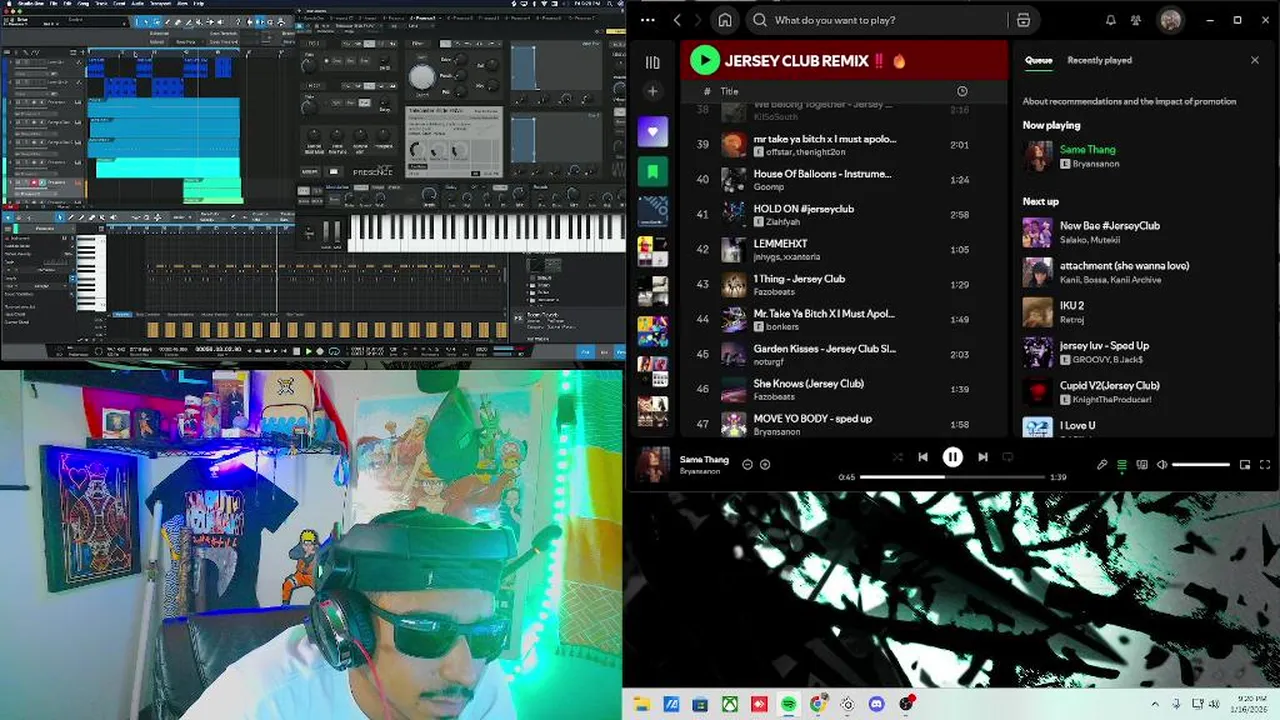
Task: Play New Bae #JerseyClub from queue
Action: pyautogui.click(x=1145, y=232)
